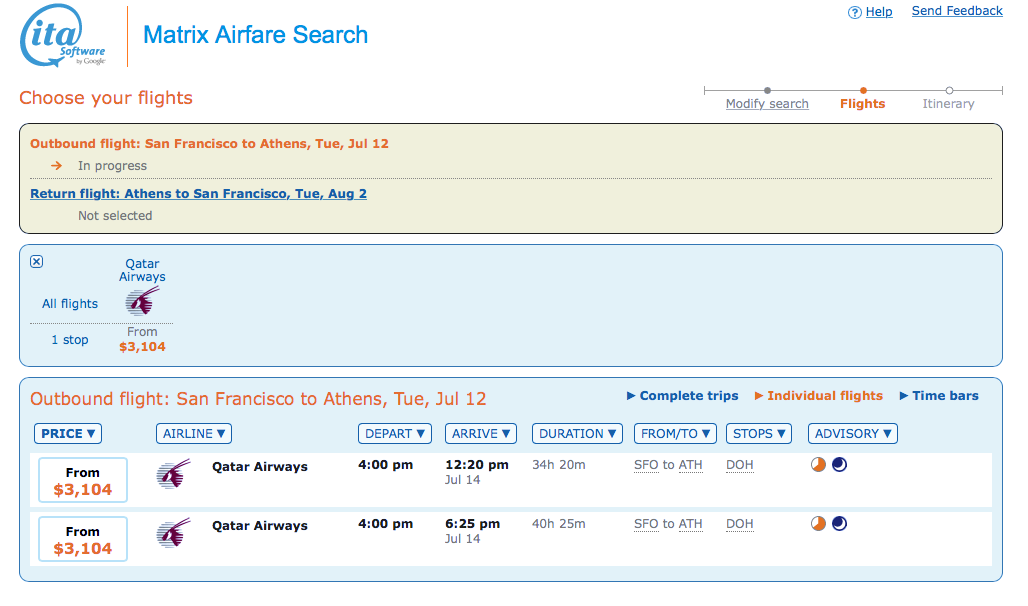This screenshot has width=1028, height=606.
Task: Open the AIRLINE filter dropdown
Action: click(x=193, y=434)
